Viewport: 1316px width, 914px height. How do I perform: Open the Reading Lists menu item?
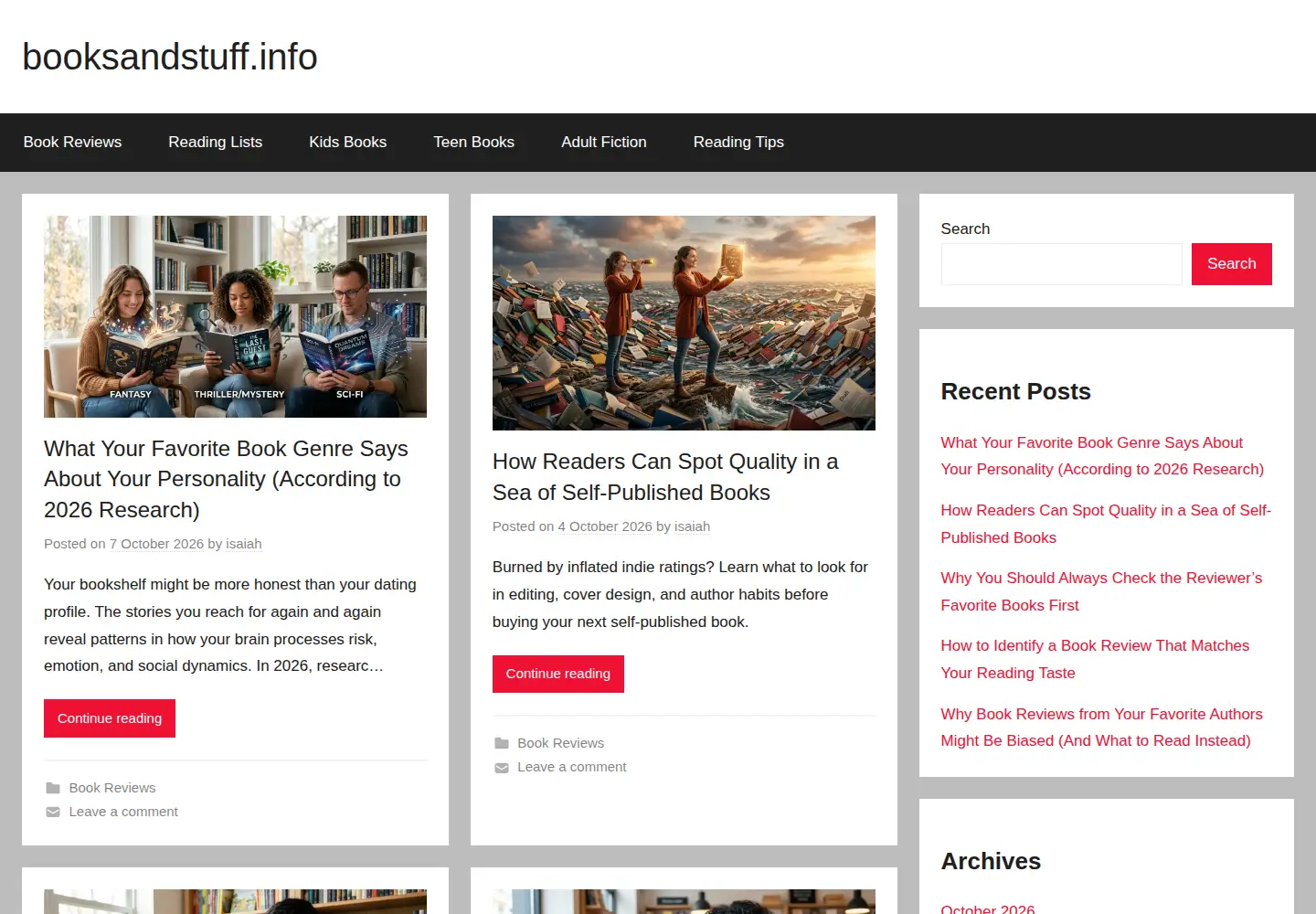pos(215,142)
